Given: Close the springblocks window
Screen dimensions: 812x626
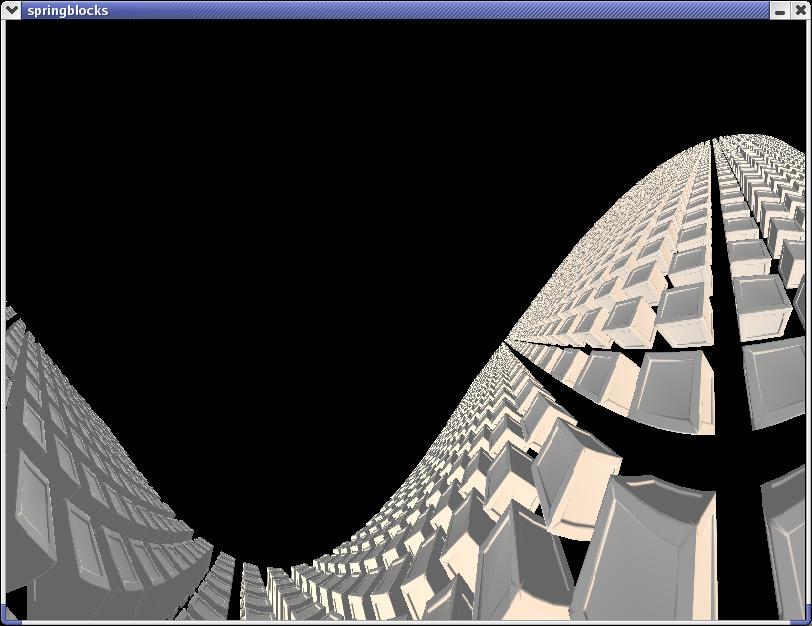Looking at the screenshot, I should pyautogui.click(x=800, y=10).
